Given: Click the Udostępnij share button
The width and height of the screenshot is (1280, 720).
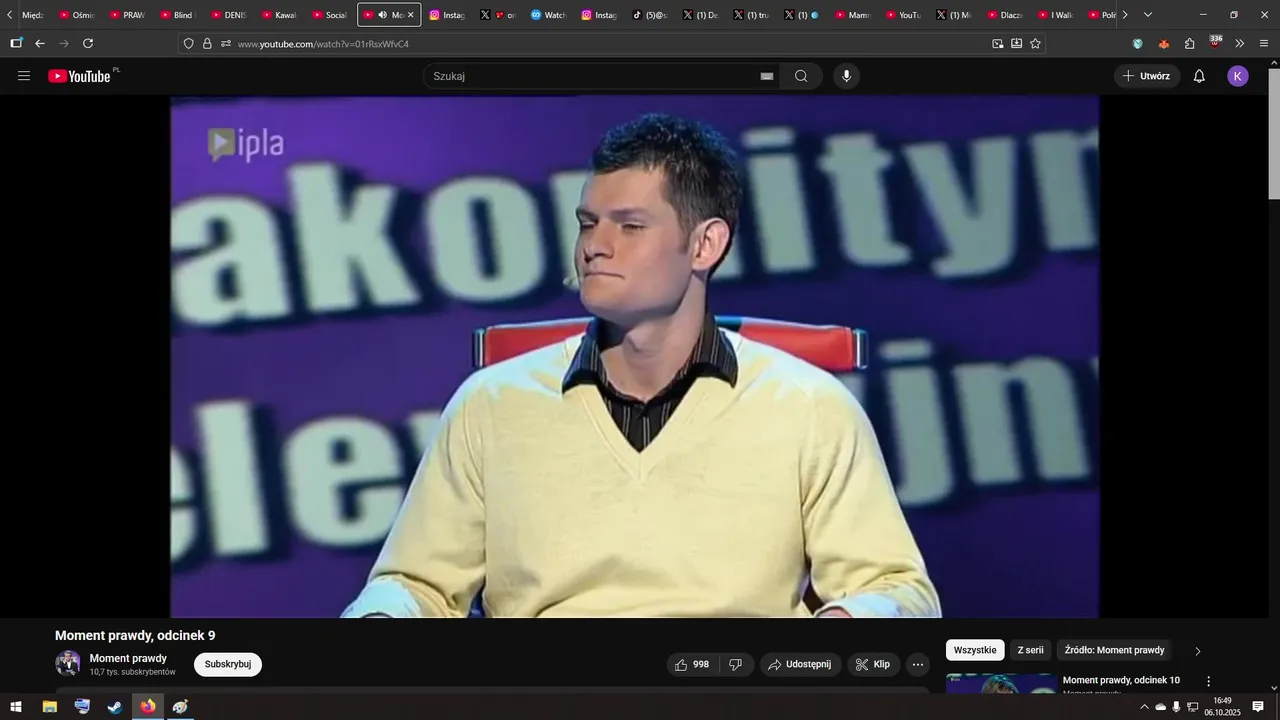Looking at the screenshot, I should 800,664.
